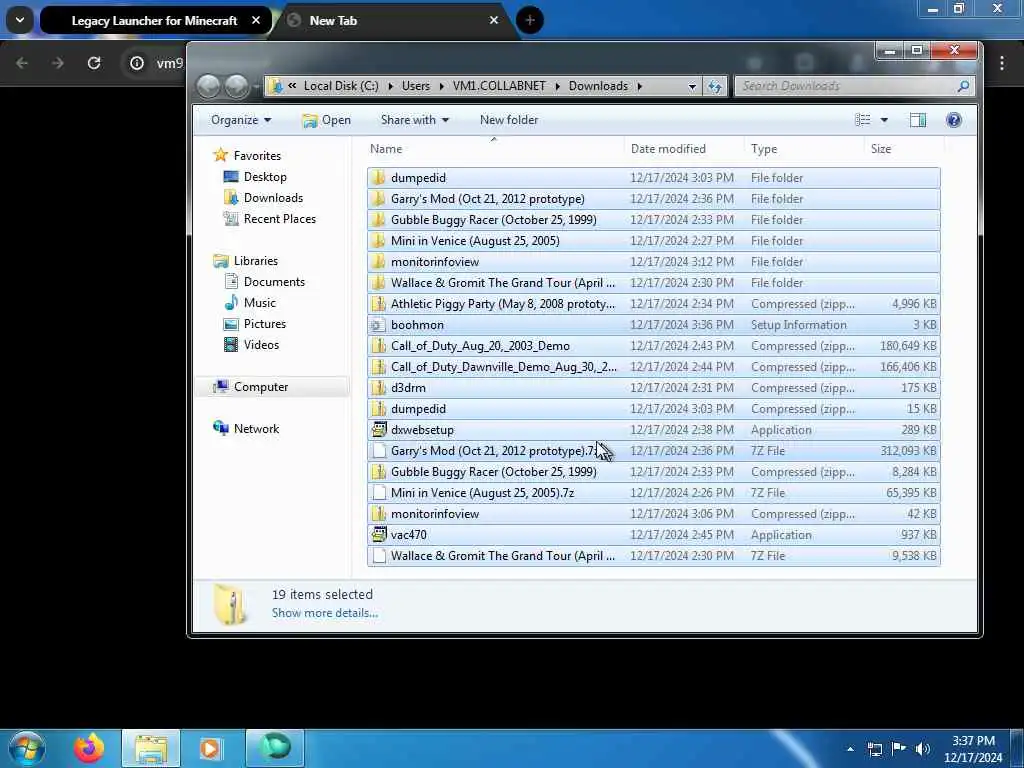Open the recent pages arrow beside navigation buttons
Image resolution: width=1024 pixels, height=768 pixels.
coord(256,86)
